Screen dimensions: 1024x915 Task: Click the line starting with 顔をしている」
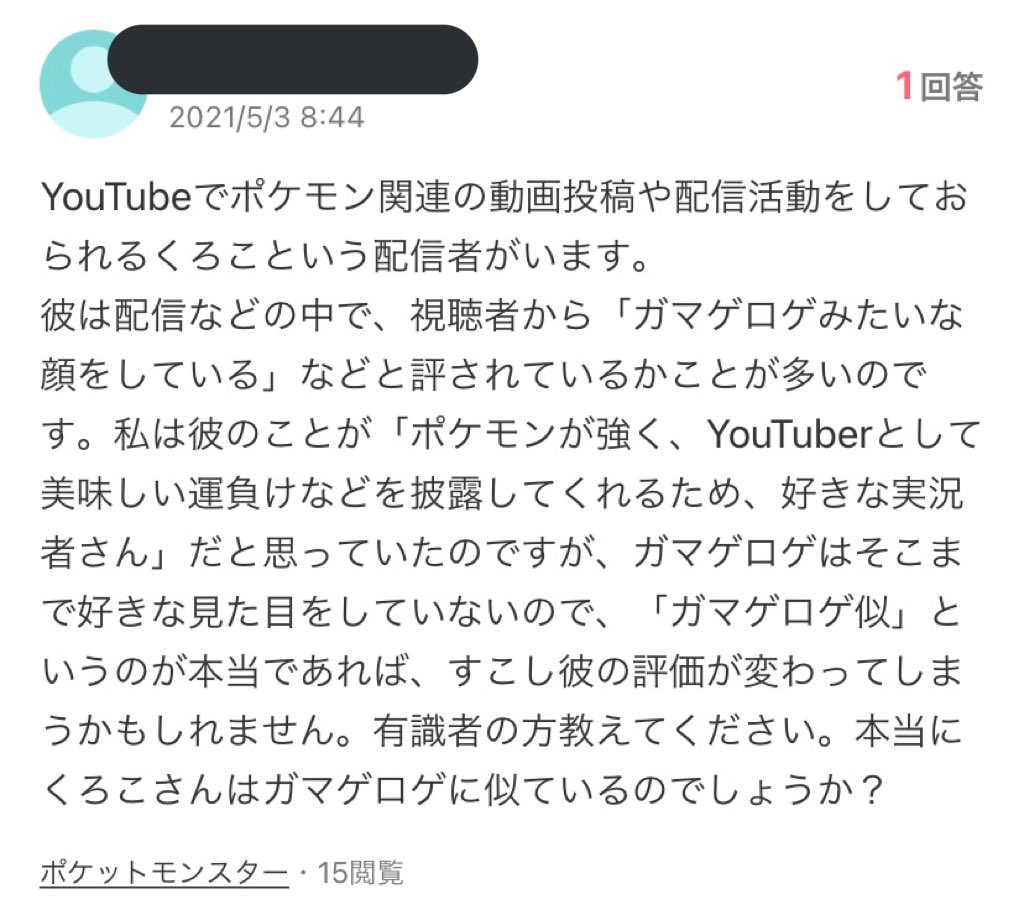tap(484, 375)
